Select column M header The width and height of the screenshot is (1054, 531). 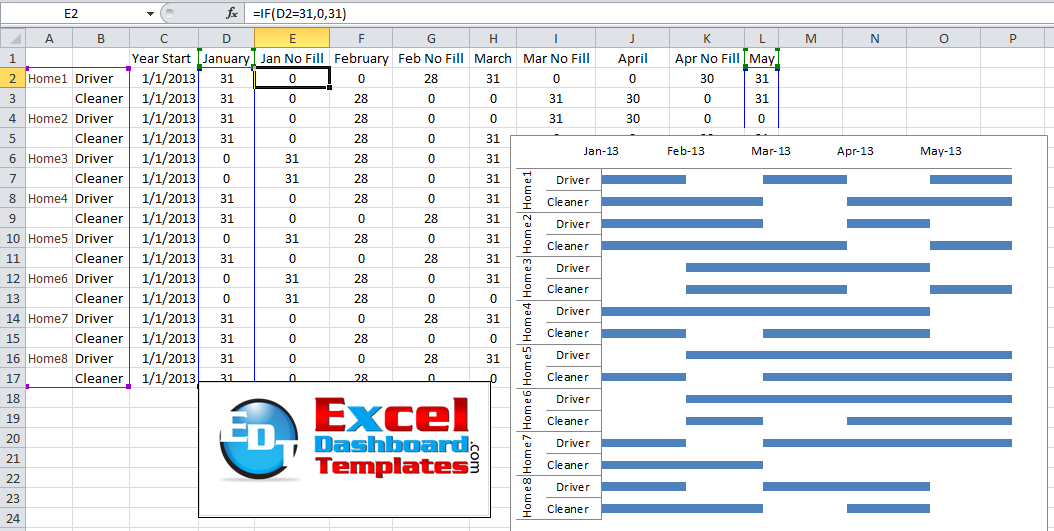(810, 38)
